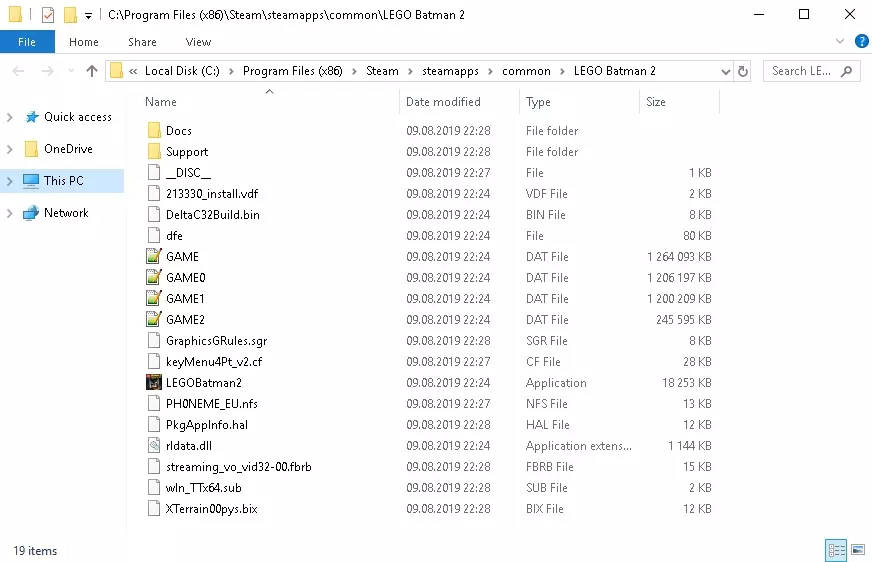This screenshot has height=562, width=872.
Task: Select the rldata.dll file icon
Action: tap(153, 446)
